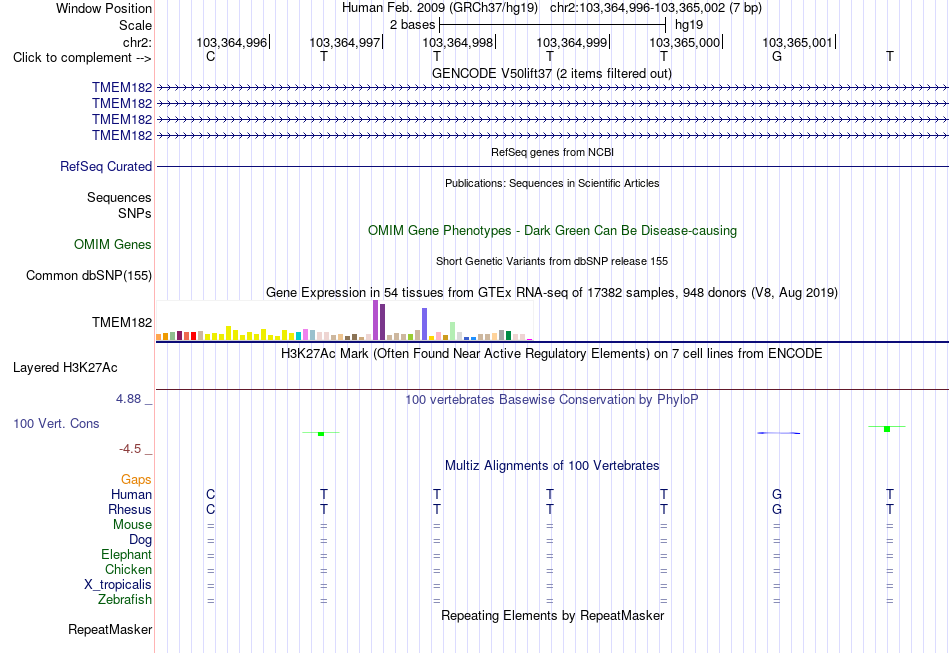Click the Layered H3K27Ac track label
This screenshot has height=653, width=950.
point(65,368)
